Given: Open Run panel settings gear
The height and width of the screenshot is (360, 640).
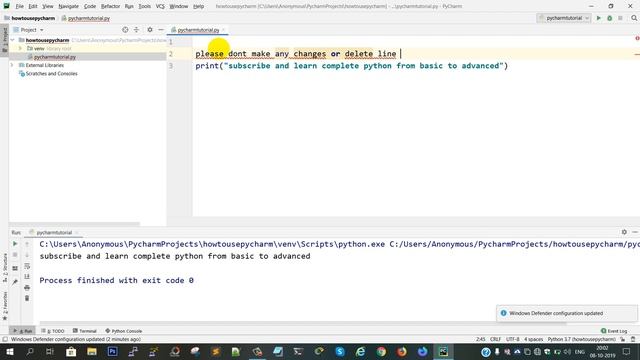Looking at the screenshot, I should click(x=624, y=232).
